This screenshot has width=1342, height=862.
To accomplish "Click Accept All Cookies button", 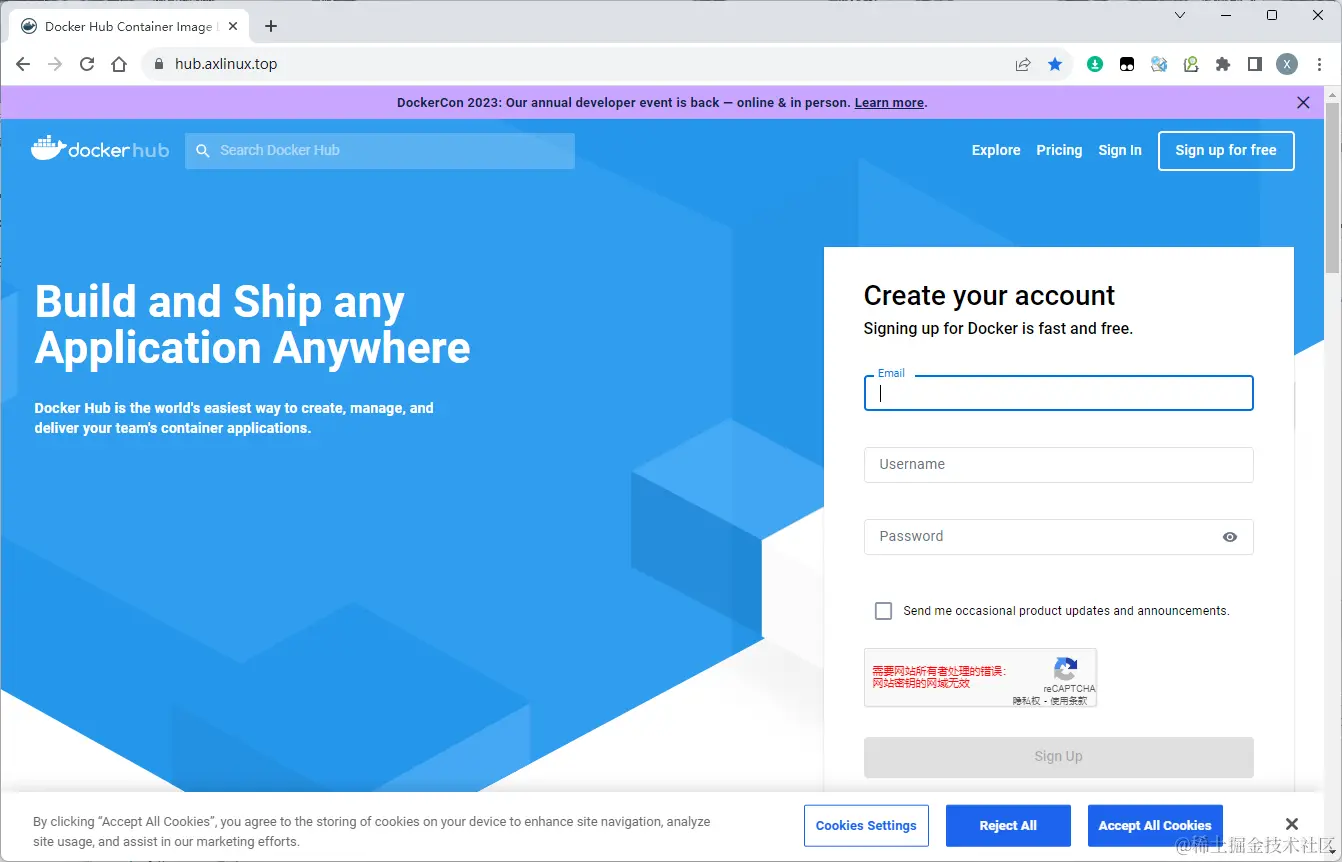I will 1155,826.
